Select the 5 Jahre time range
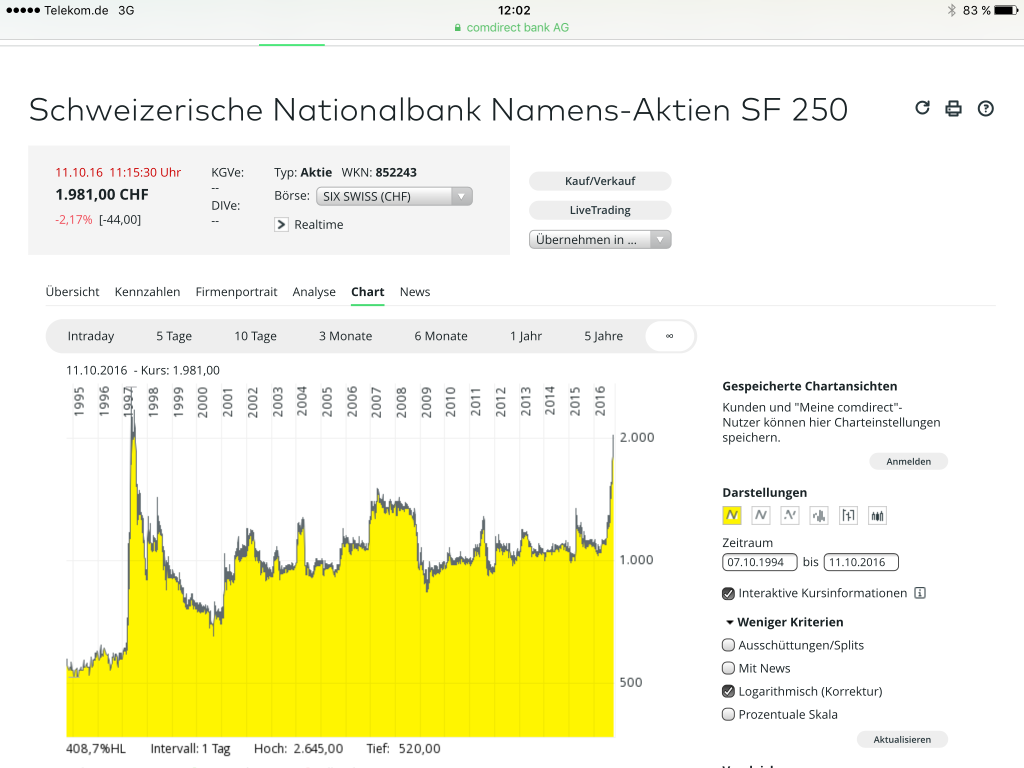Image resolution: width=1024 pixels, height=768 pixels. click(x=604, y=336)
